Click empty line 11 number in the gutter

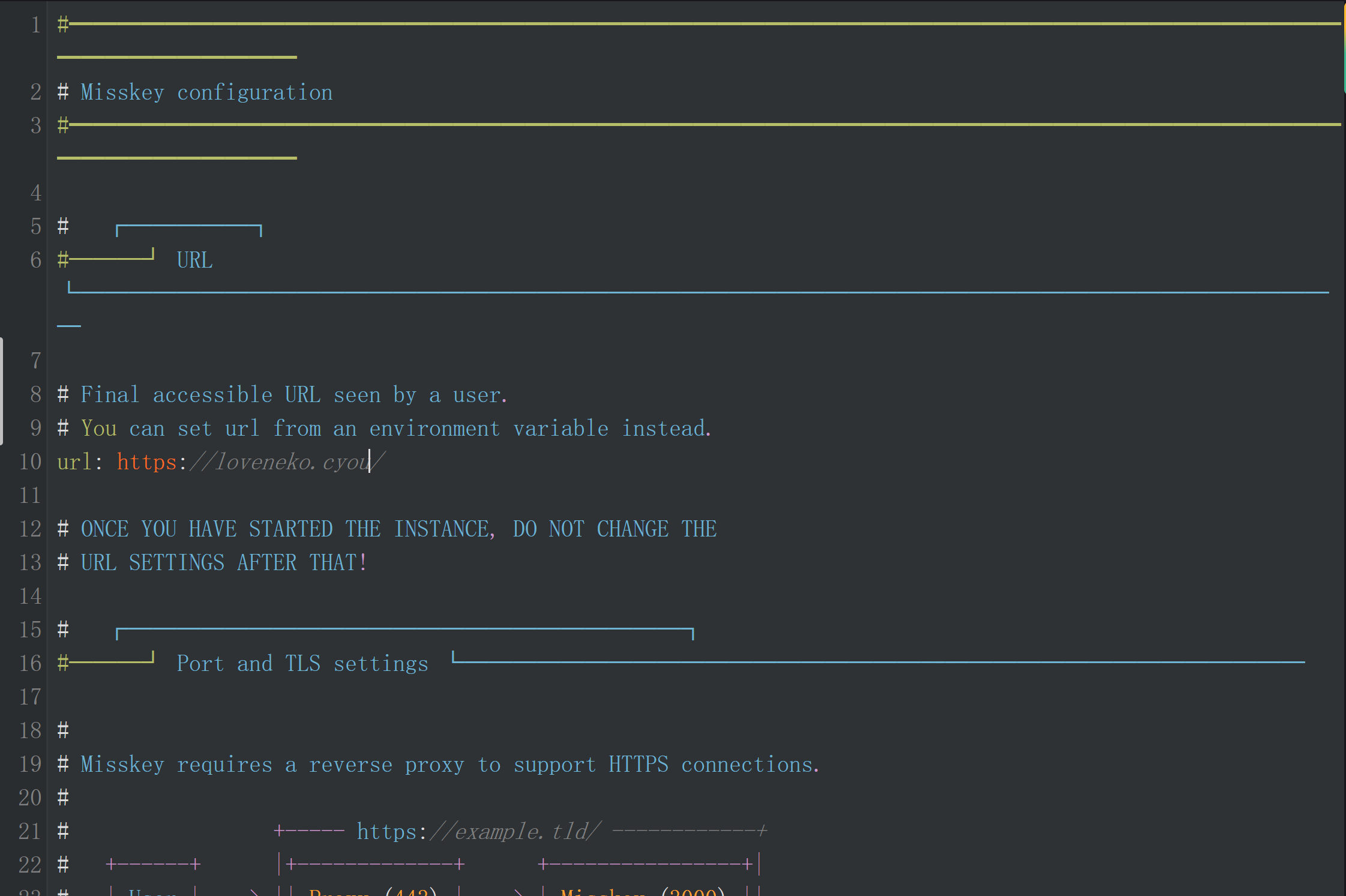30,495
